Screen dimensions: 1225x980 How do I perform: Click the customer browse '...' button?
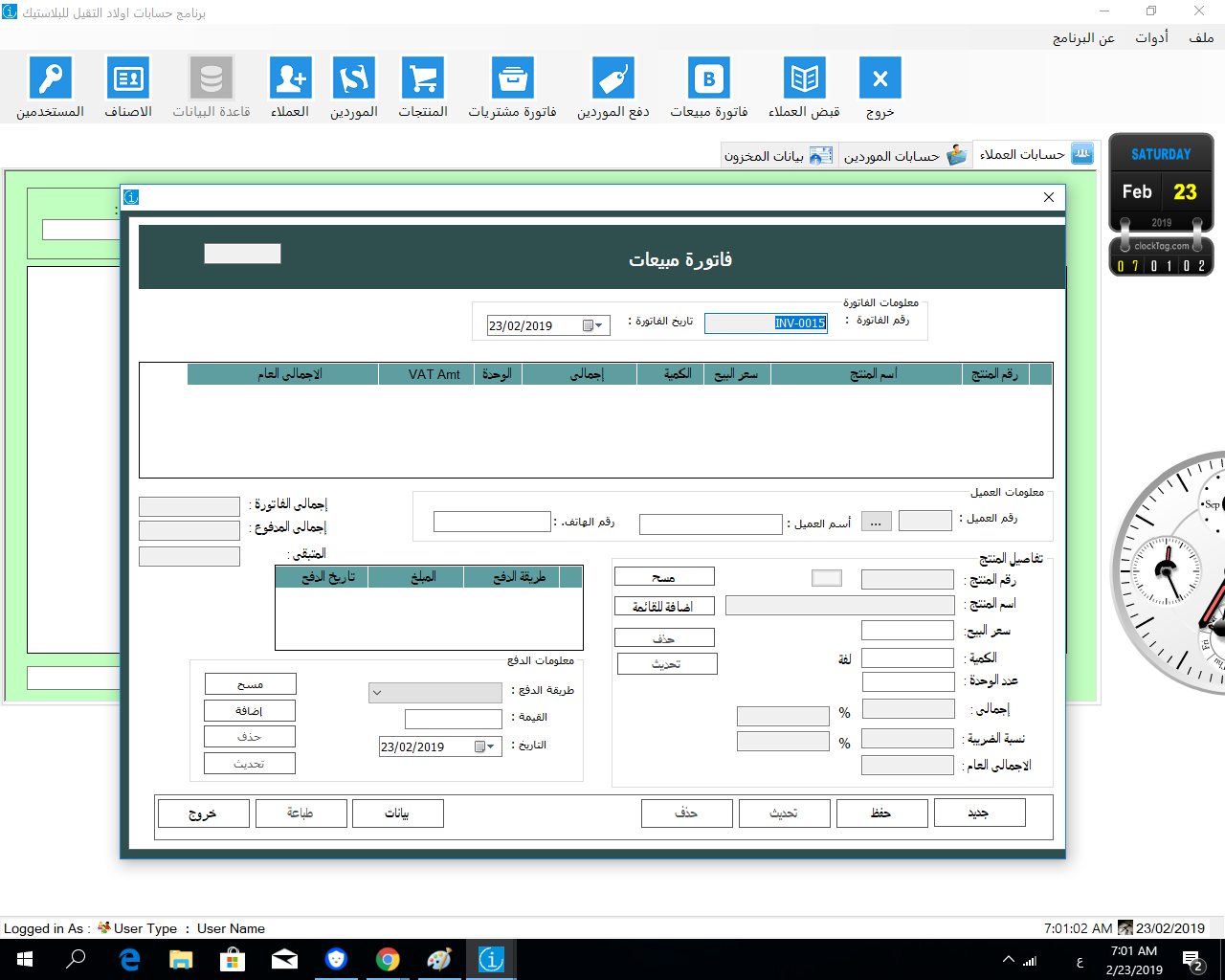click(x=877, y=522)
